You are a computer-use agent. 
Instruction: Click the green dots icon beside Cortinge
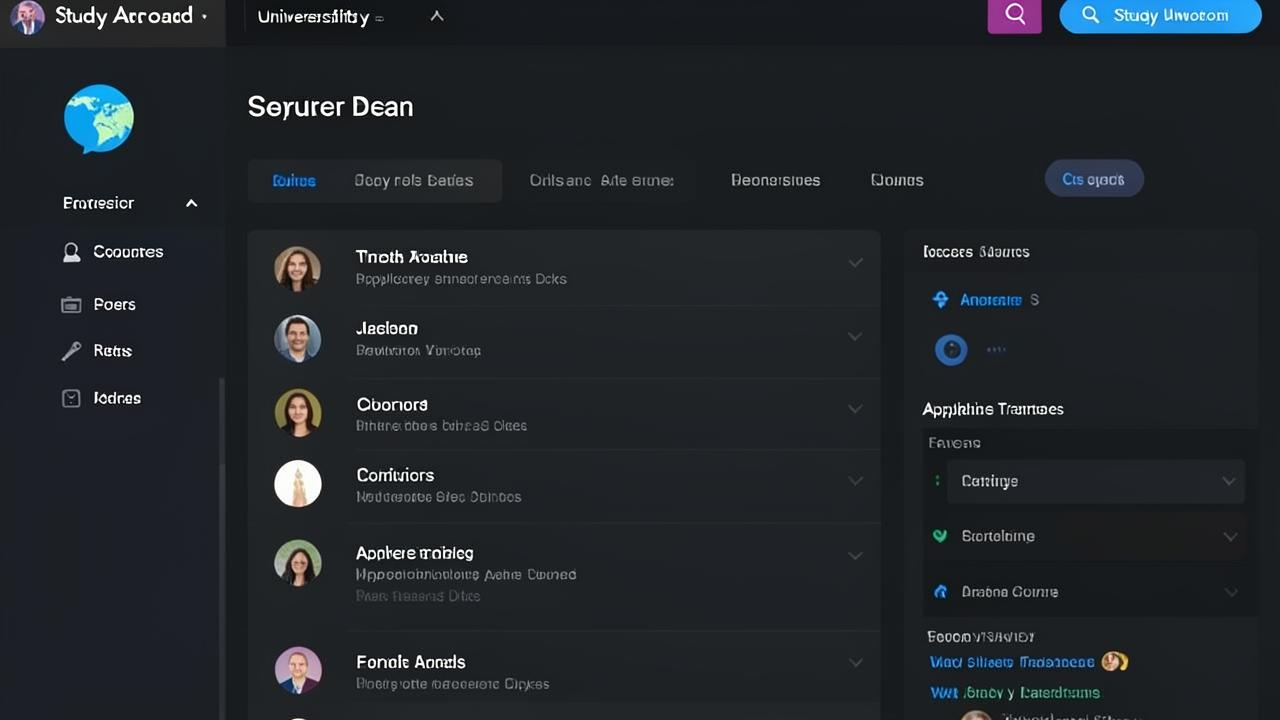click(937, 481)
